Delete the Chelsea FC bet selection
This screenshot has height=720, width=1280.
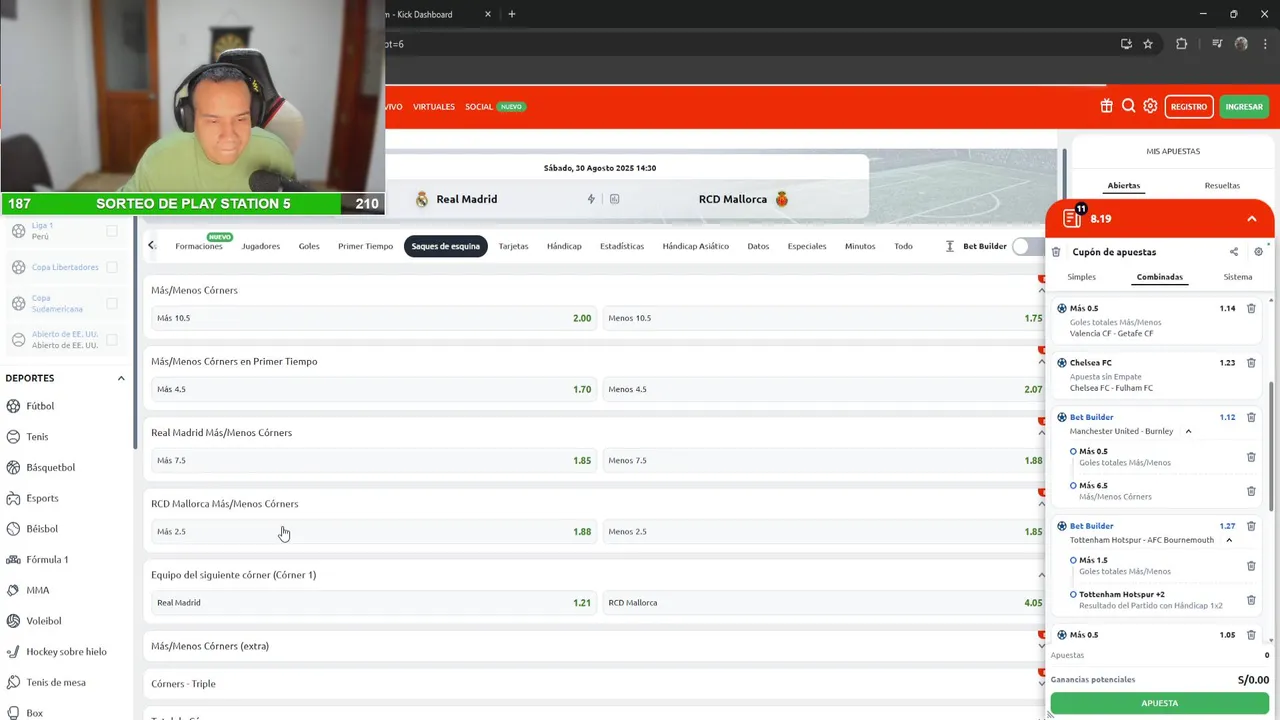click(x=1251, y=363)
